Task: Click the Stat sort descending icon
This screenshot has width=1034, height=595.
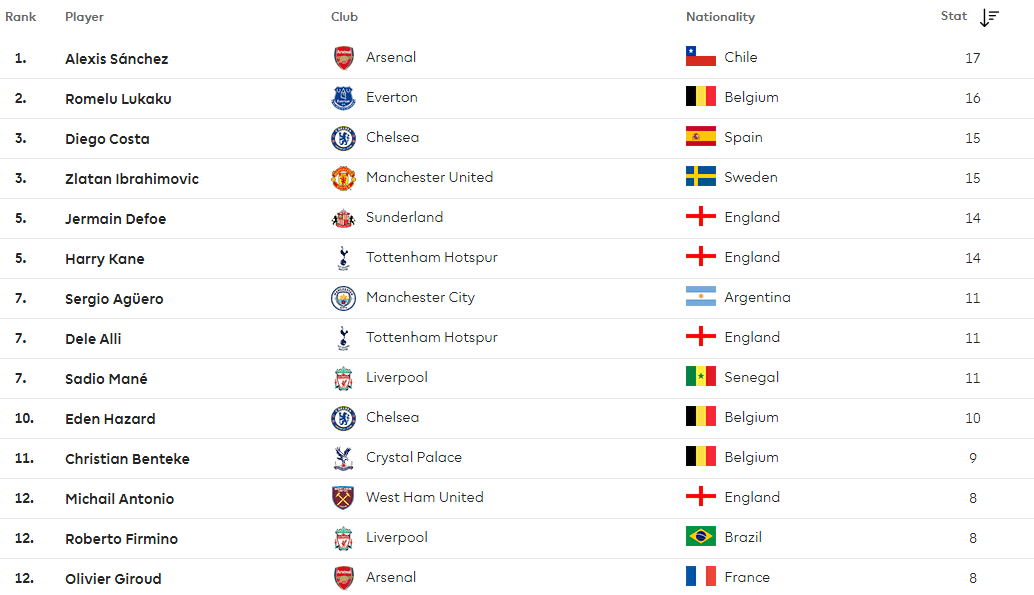Action: pyautogui.click(x=989, y=18)
